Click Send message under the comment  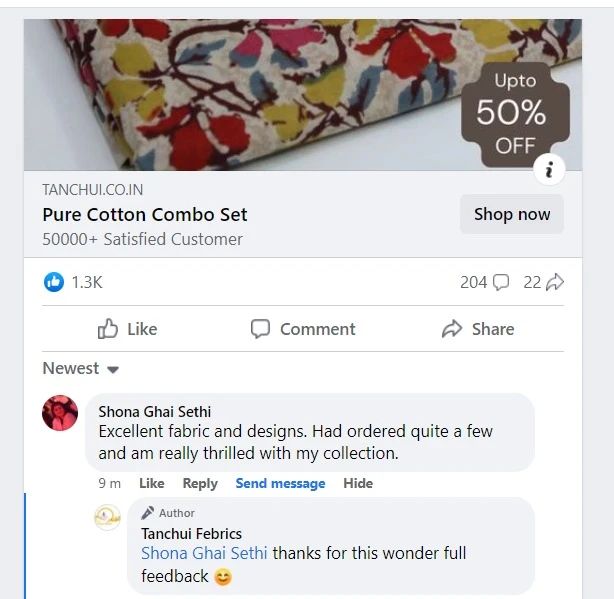[280, 483]
